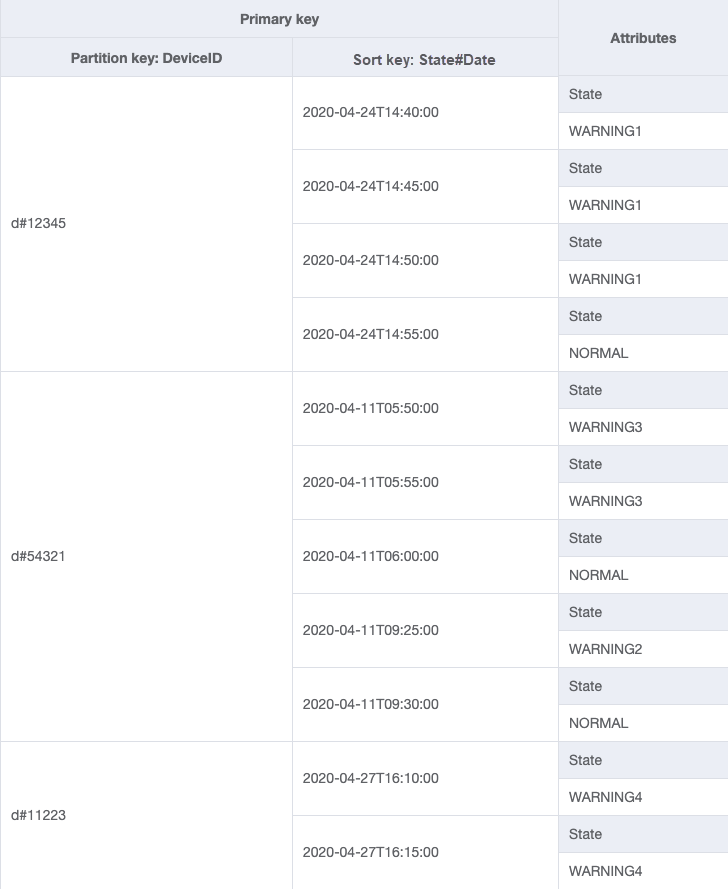Pick the 2020-04-11T05:55:00 sort key cell
728x889 pixels.
click(370, 482)
